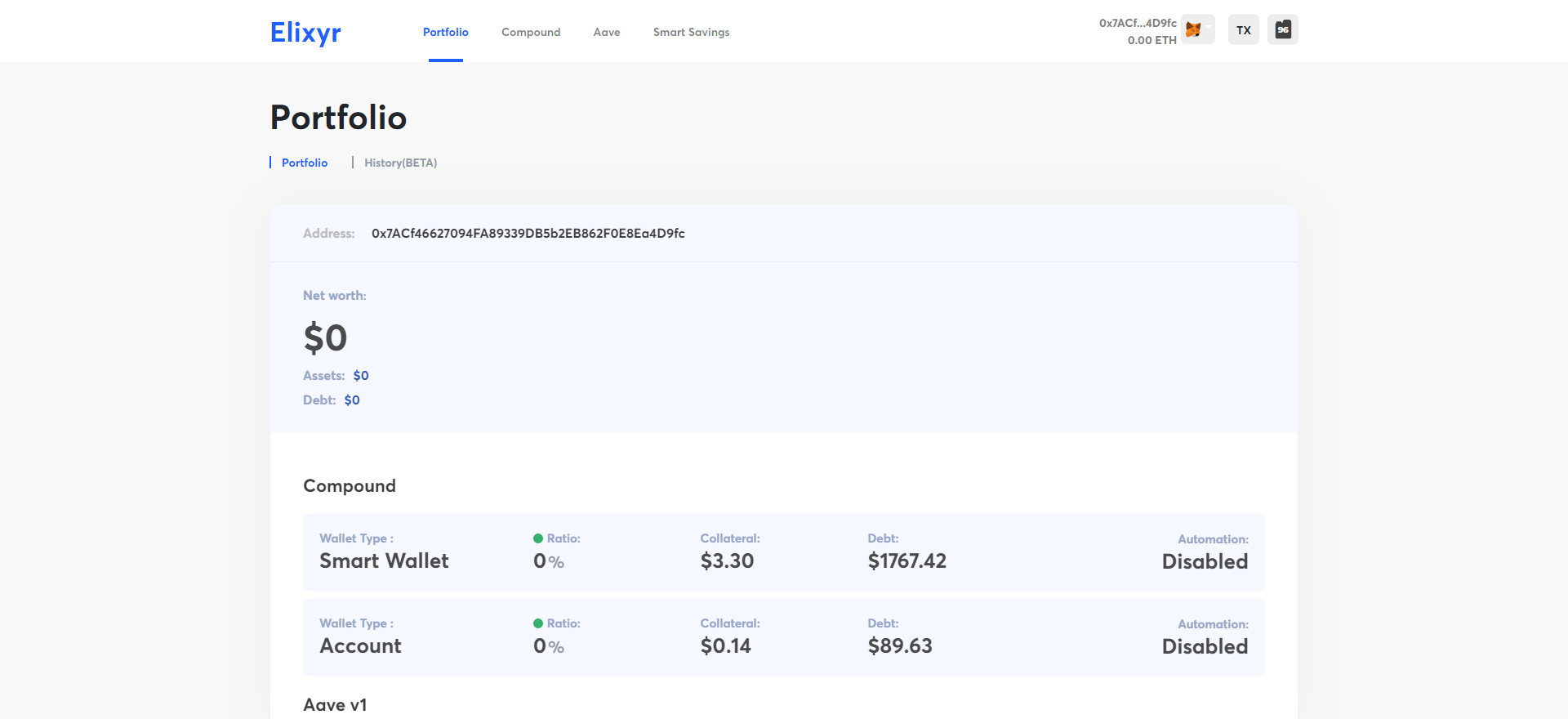Click Disabled automation status for Account row

(1205, 646)
